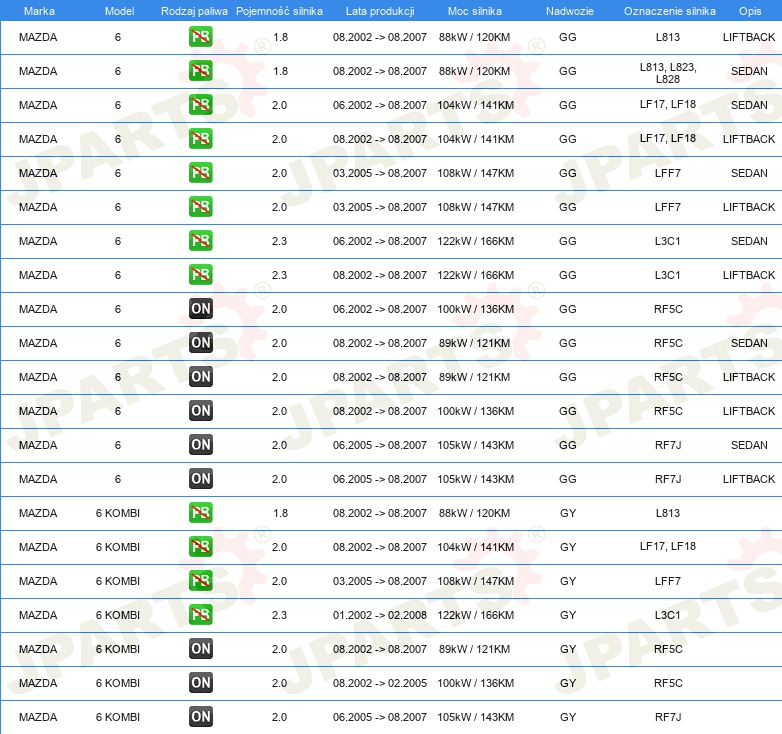Click PB icon in L813, L823, L828 row
782x734 pixels.
pyautogui.click(x=200, y=72)
